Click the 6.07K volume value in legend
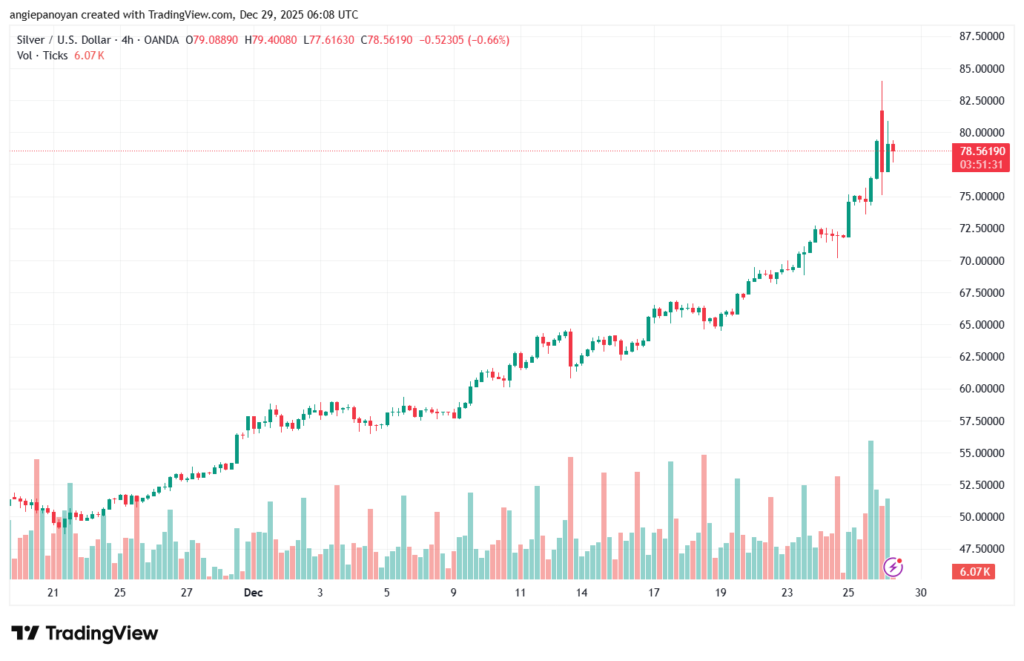 89,55
